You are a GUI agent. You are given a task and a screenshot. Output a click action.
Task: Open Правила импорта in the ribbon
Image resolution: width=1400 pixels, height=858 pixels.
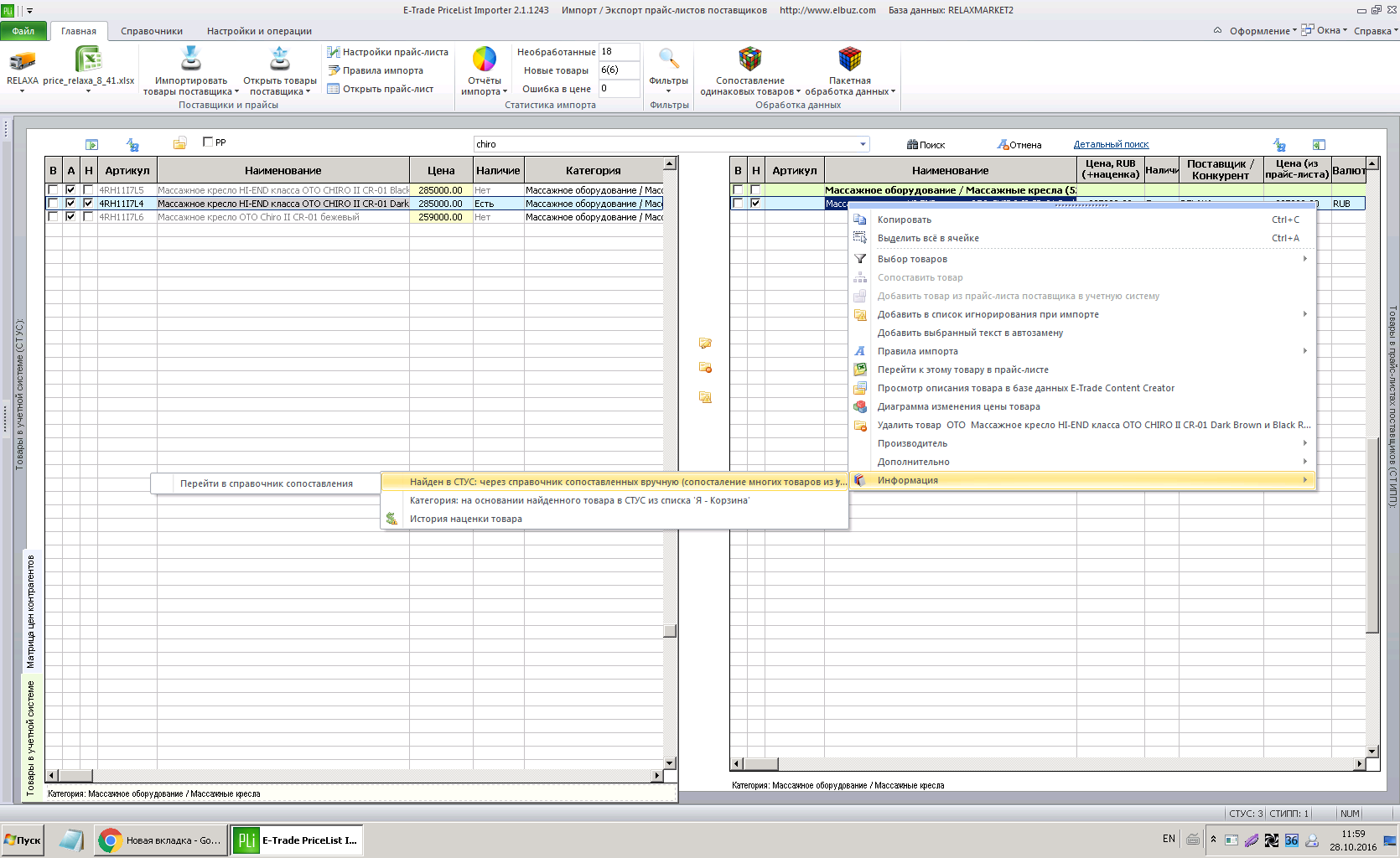(x=375, y=70)
